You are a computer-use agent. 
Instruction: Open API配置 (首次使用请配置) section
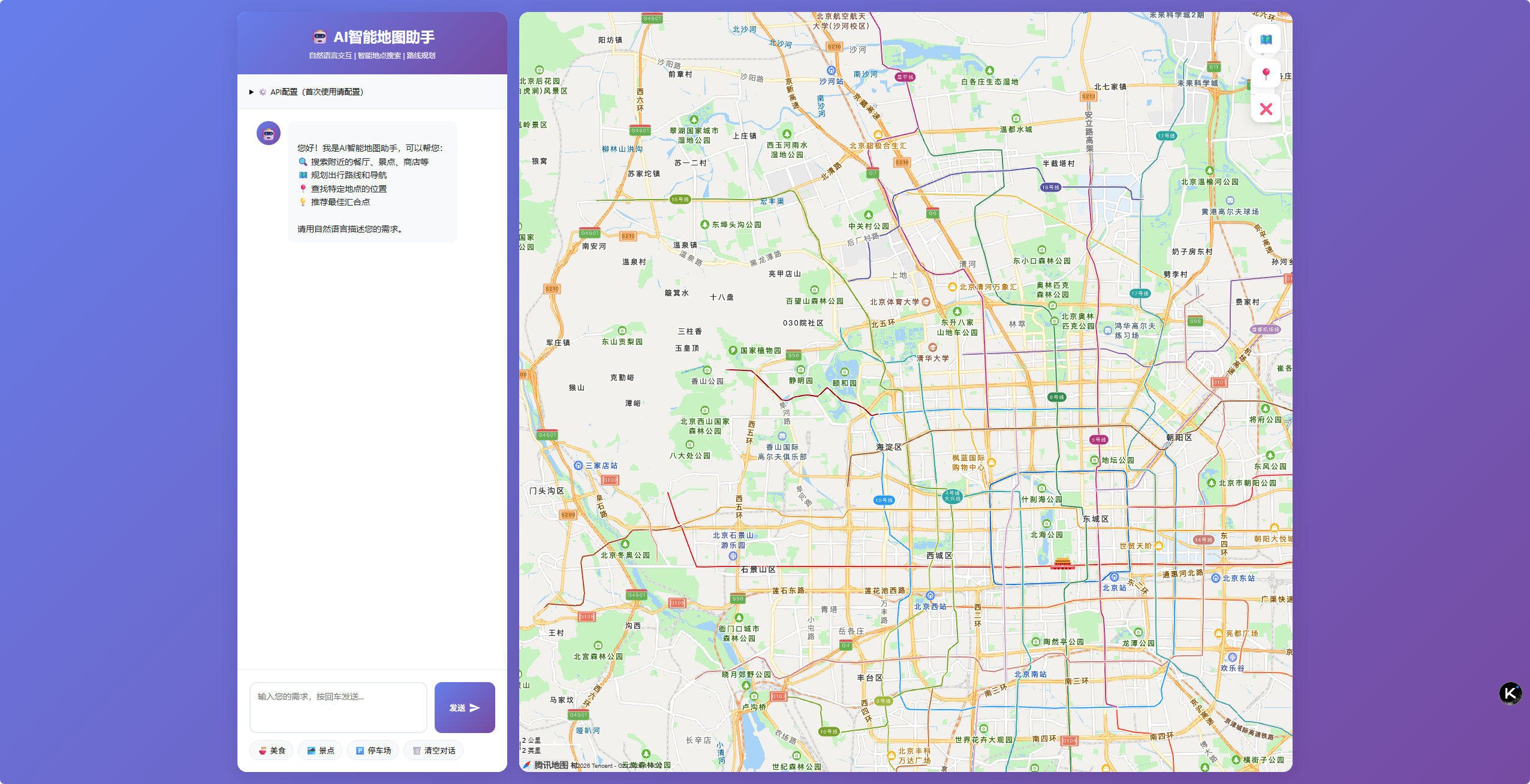click(x=317, y=92)
